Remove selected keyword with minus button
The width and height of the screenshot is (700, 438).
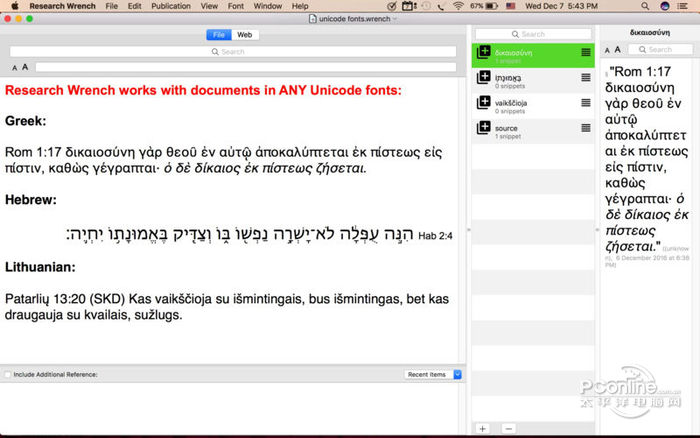508,429
